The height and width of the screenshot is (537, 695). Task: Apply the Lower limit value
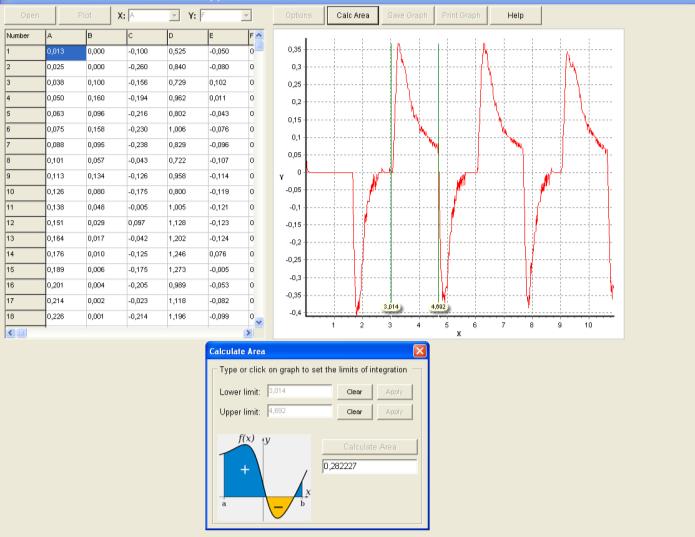(394, 392)
